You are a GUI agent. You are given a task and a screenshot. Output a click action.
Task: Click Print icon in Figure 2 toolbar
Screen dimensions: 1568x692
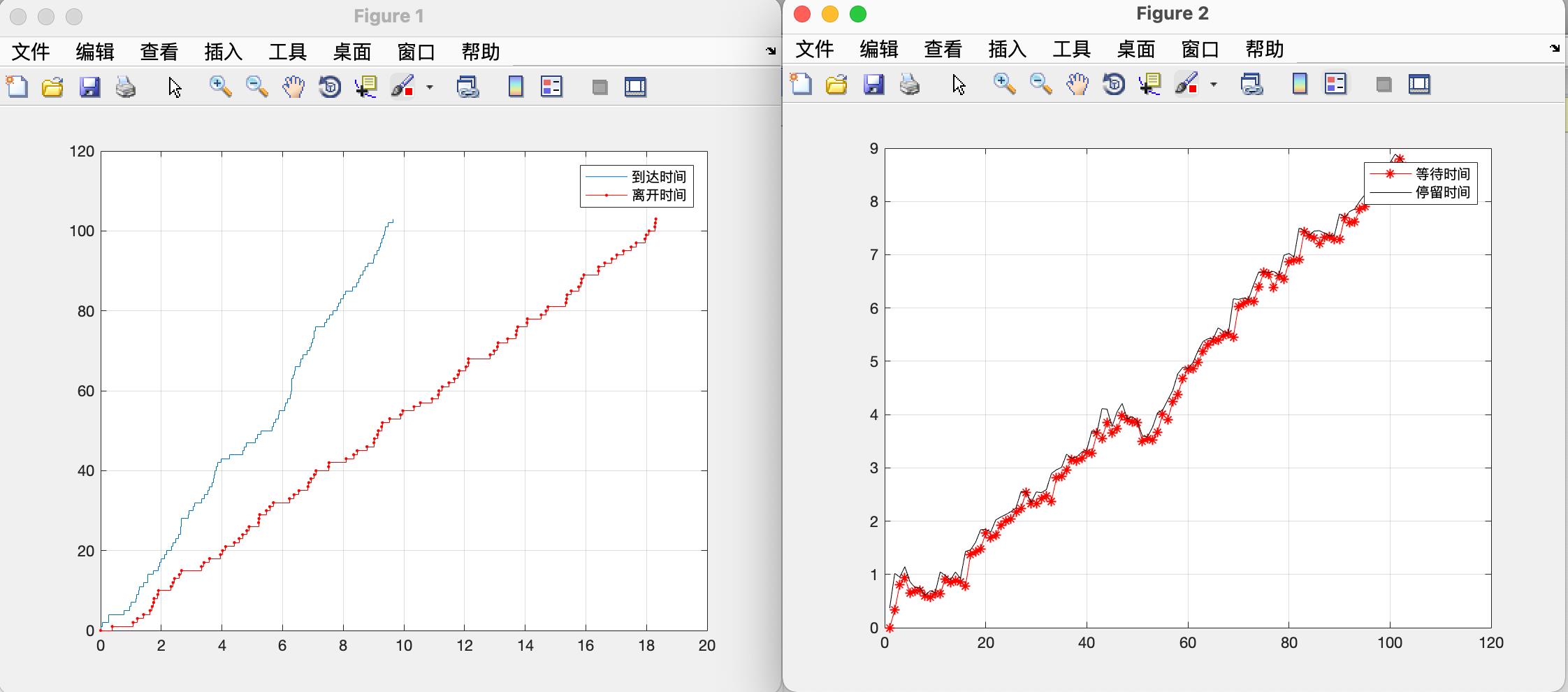(x=910, y=84)
